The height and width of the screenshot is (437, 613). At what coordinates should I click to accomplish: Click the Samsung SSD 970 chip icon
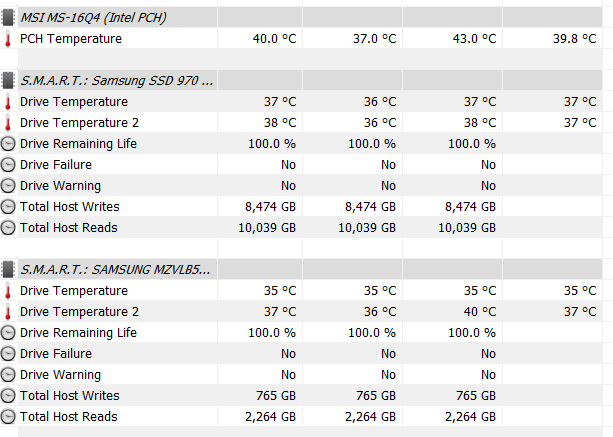coord(8,81)
